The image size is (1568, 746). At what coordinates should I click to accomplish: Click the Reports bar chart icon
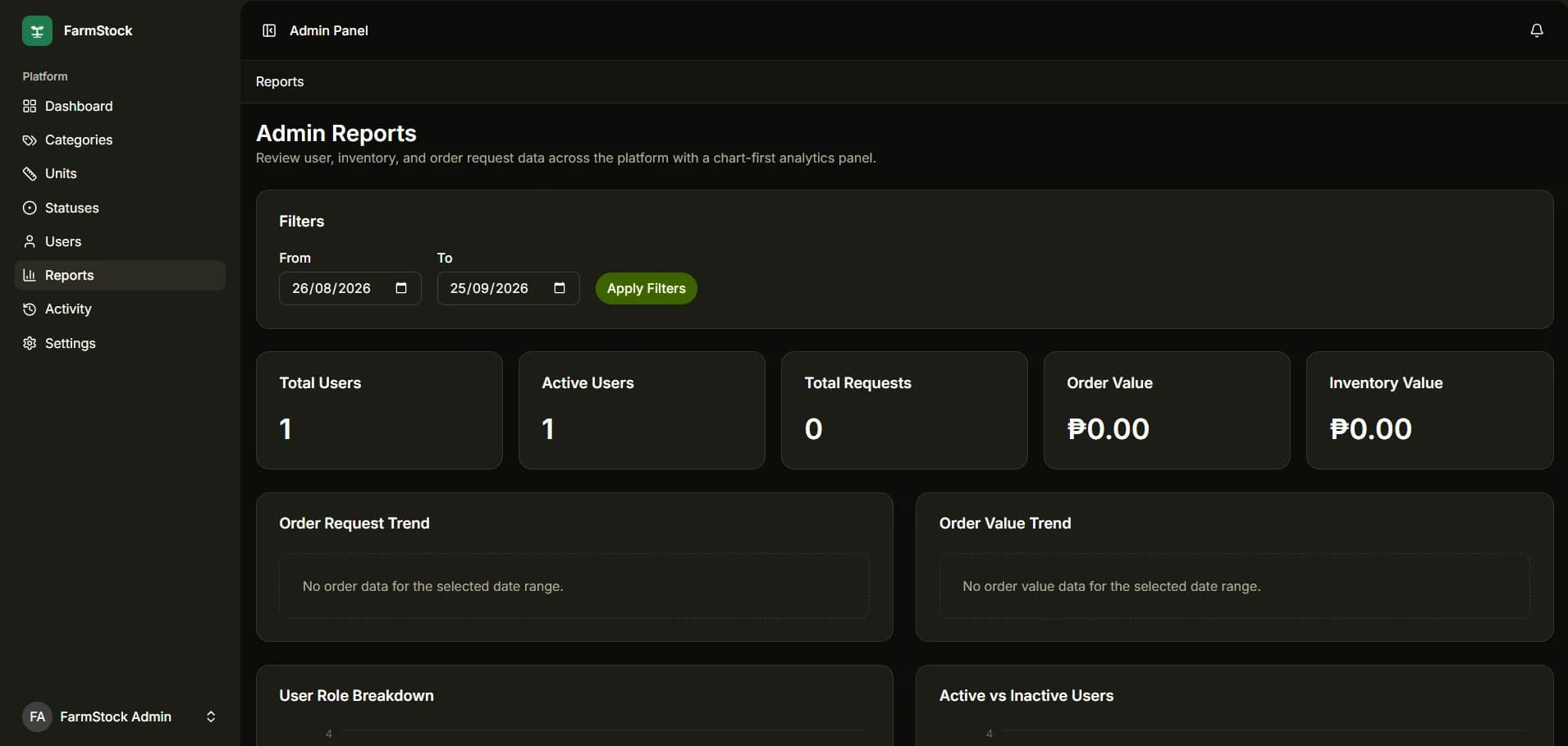[30, 275]
